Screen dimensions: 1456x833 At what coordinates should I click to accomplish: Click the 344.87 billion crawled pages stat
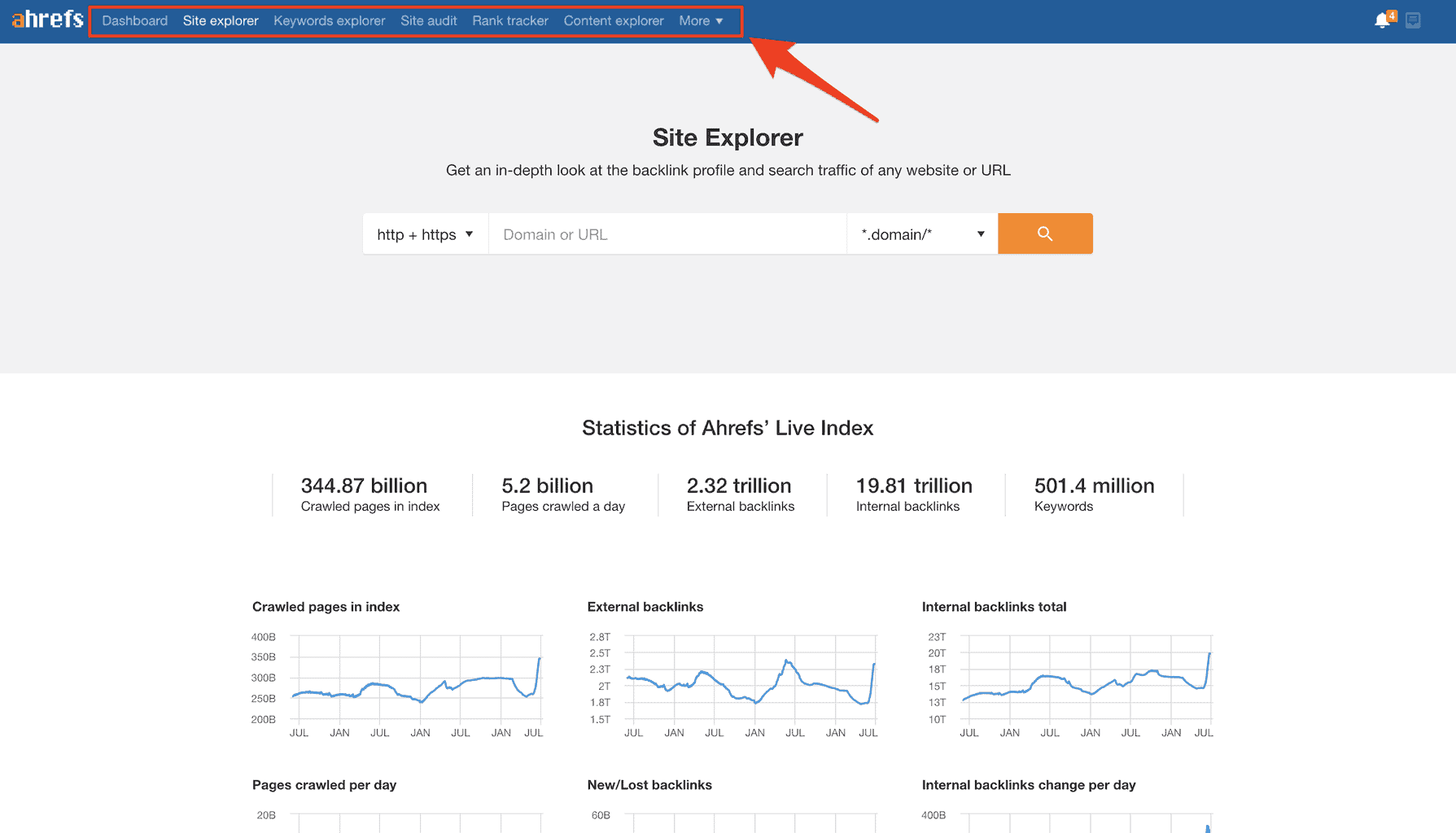[x=370, y=495]
